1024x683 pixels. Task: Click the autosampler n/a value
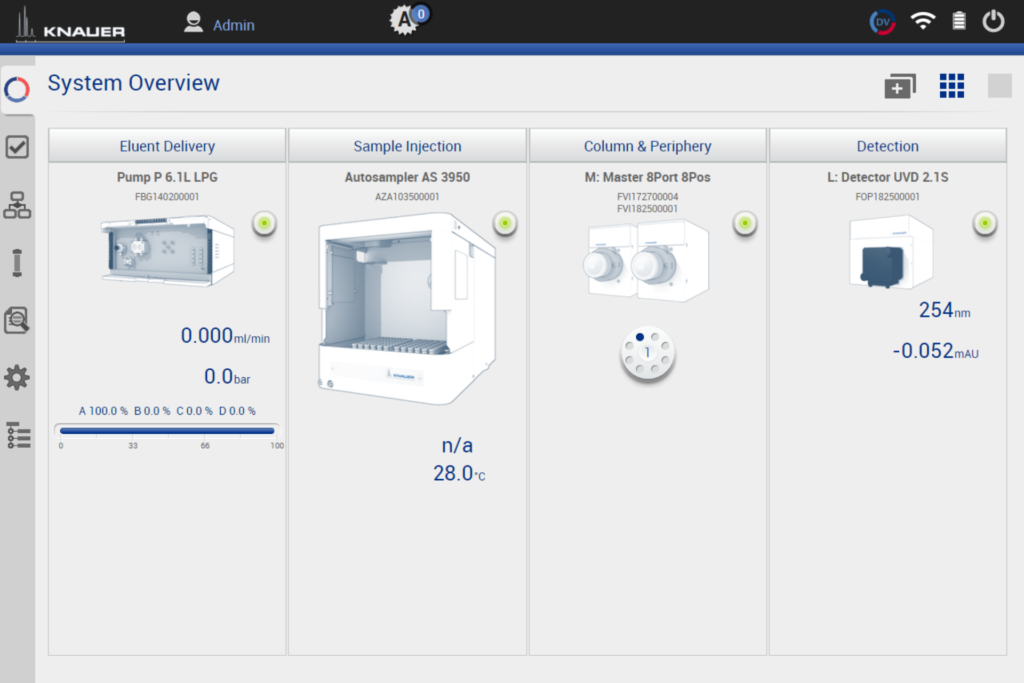pyautogui.click(x=457, y=445)
